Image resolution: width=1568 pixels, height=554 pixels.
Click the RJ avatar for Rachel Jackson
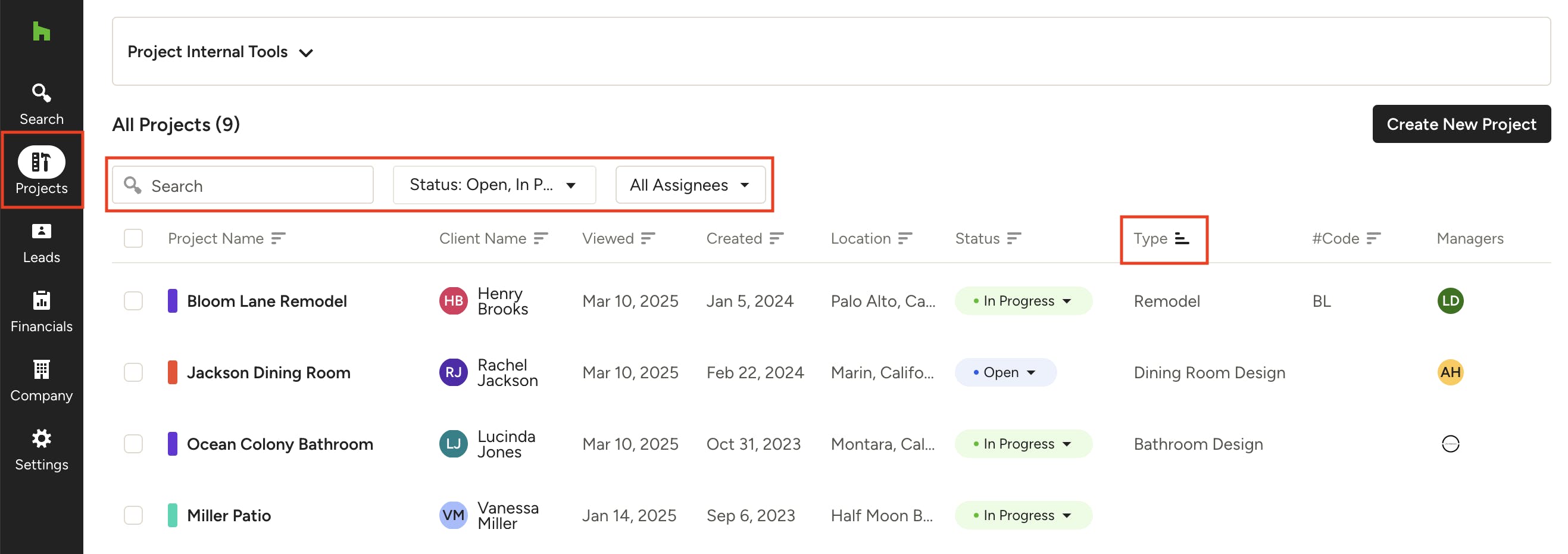pos(453,372)
